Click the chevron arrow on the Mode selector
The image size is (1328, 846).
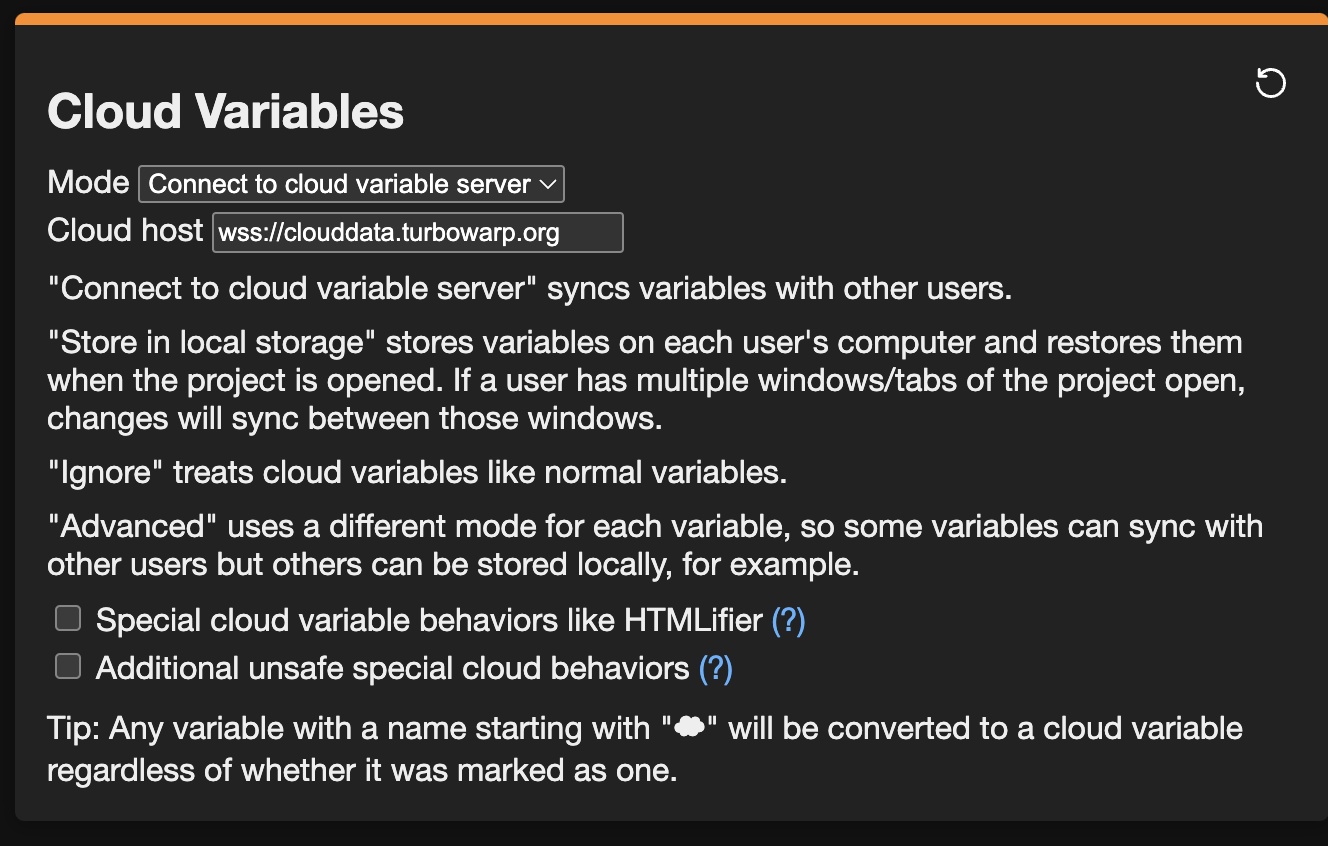[547, 185]
